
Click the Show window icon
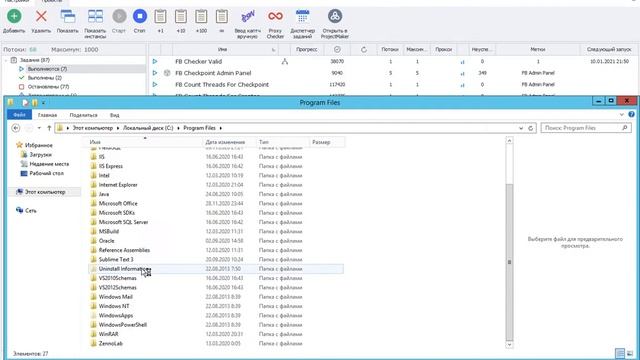coord(68,16)
